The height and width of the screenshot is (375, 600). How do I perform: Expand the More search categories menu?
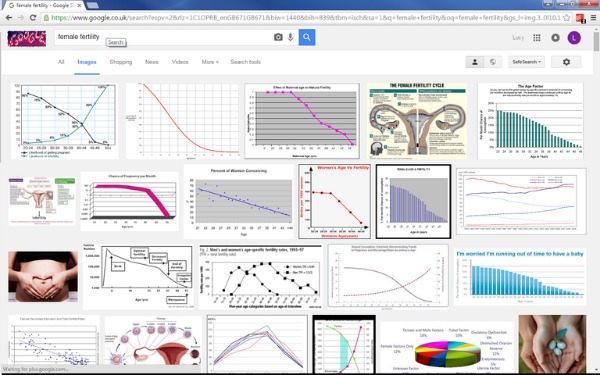click(x=210, y=62)
